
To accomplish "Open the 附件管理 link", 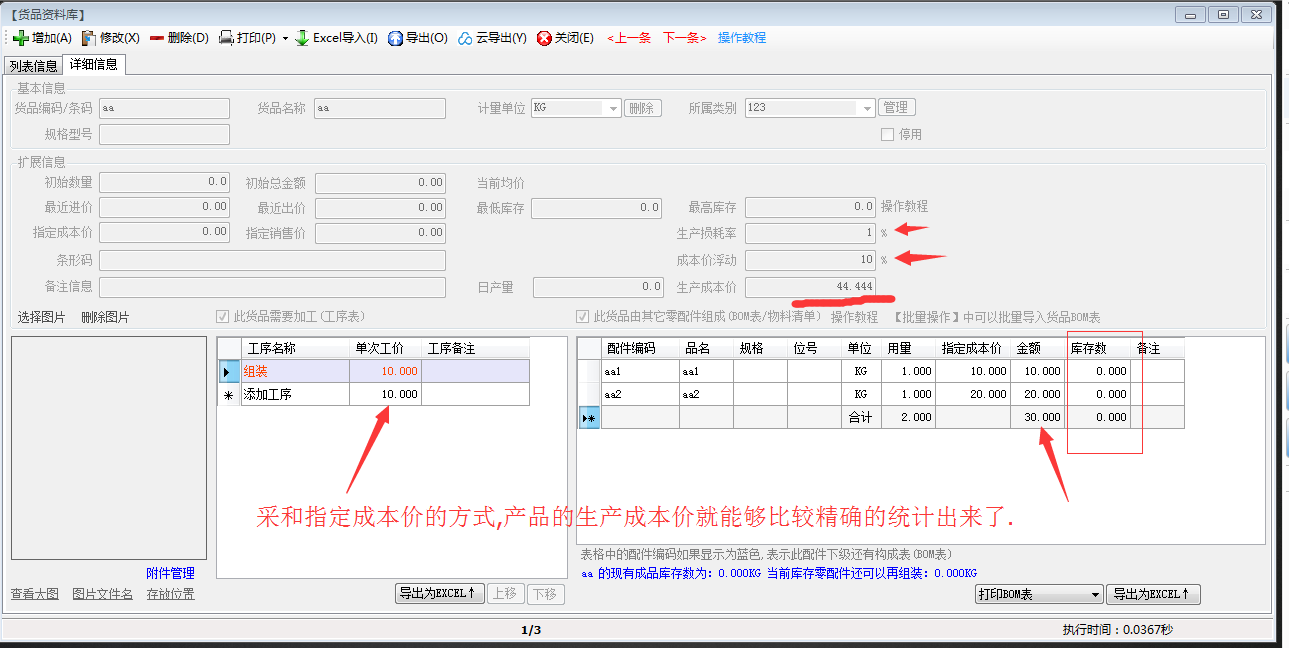I will pos(170,573).
